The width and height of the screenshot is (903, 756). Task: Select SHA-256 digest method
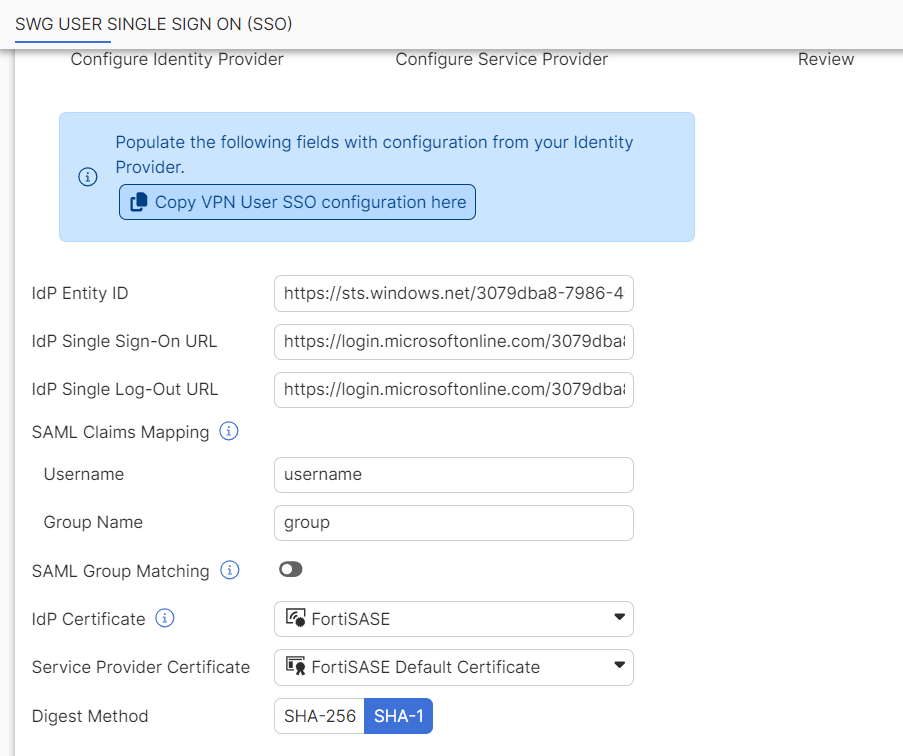pyautogui.click(x=319, y=716)
